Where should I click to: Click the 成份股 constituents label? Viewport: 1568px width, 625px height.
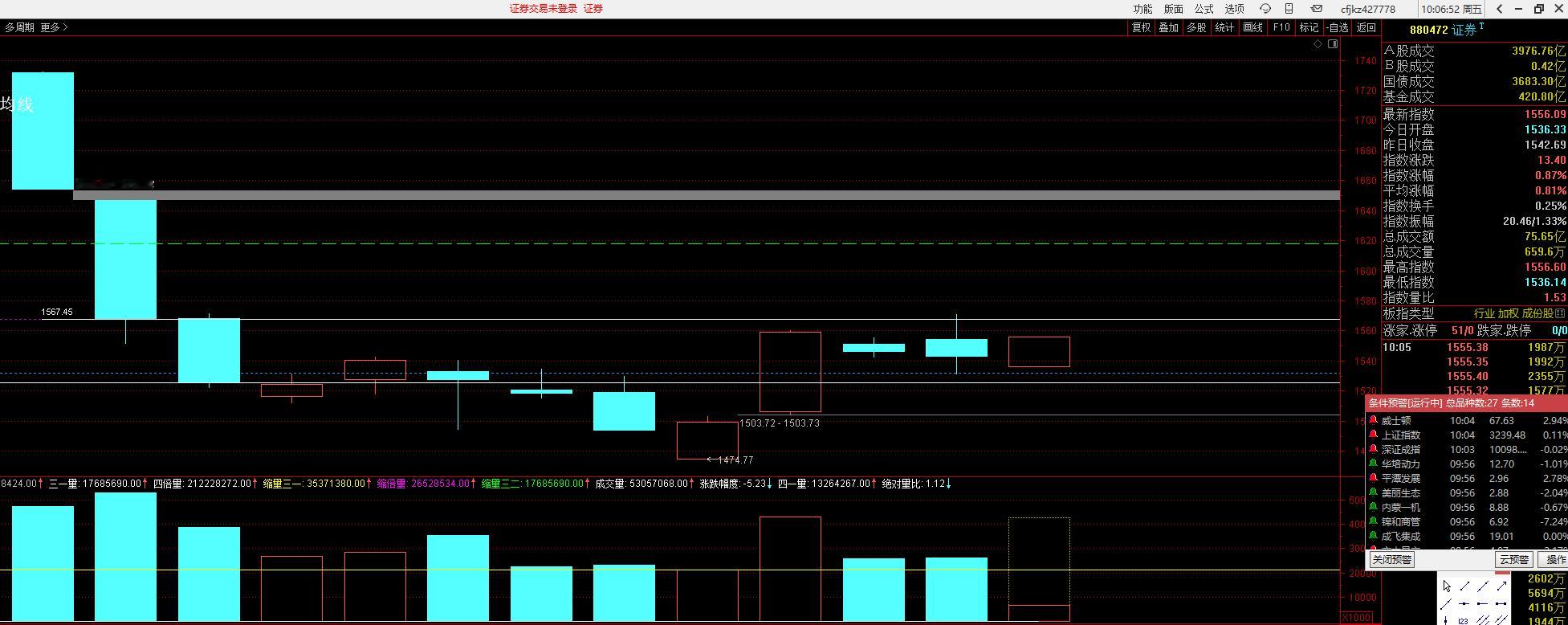click(1537, 313)
